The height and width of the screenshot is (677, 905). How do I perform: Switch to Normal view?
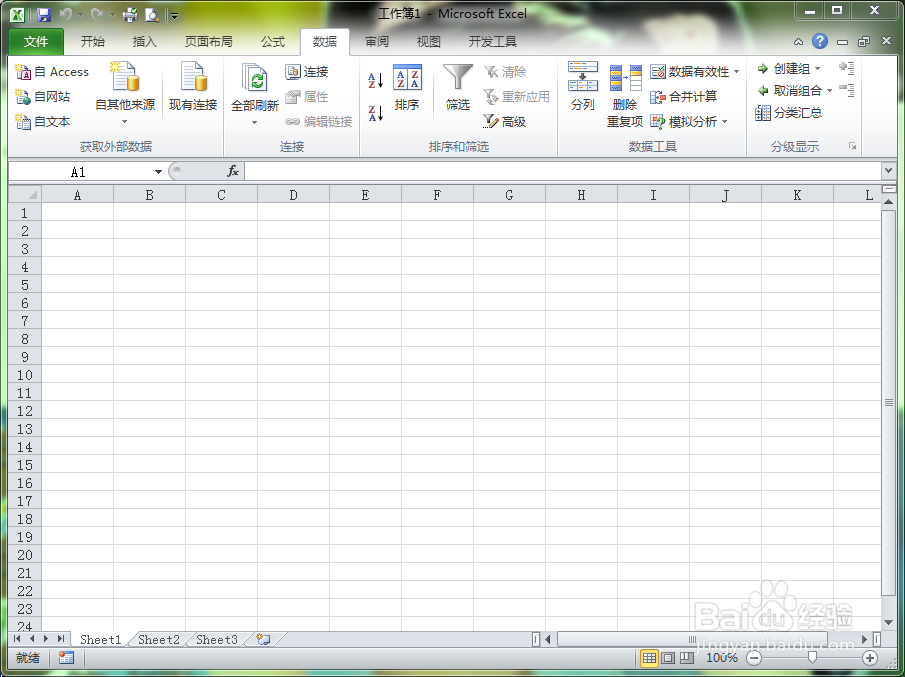(649, 658)
